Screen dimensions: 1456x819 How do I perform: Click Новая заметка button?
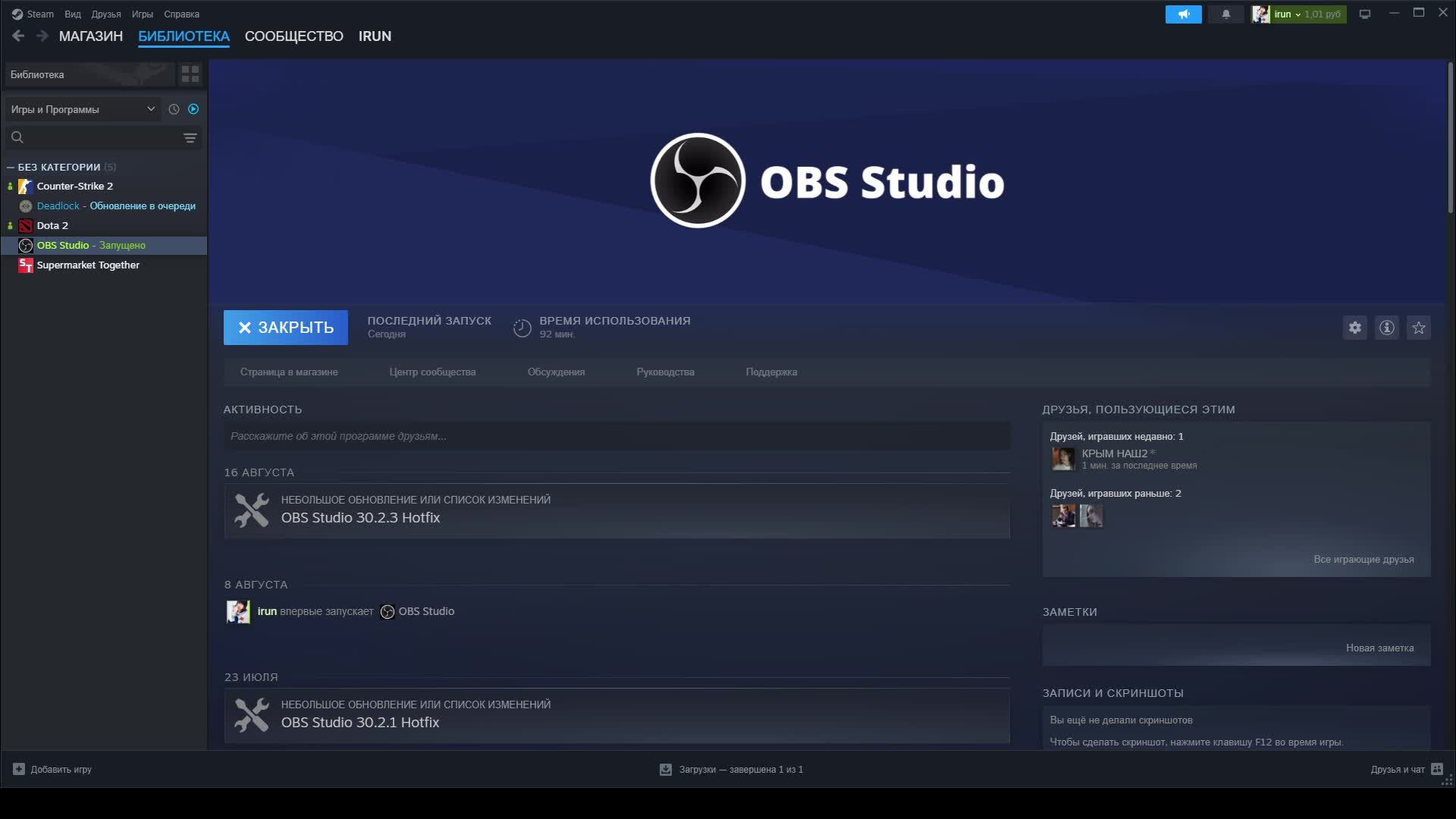(1379, 648)
